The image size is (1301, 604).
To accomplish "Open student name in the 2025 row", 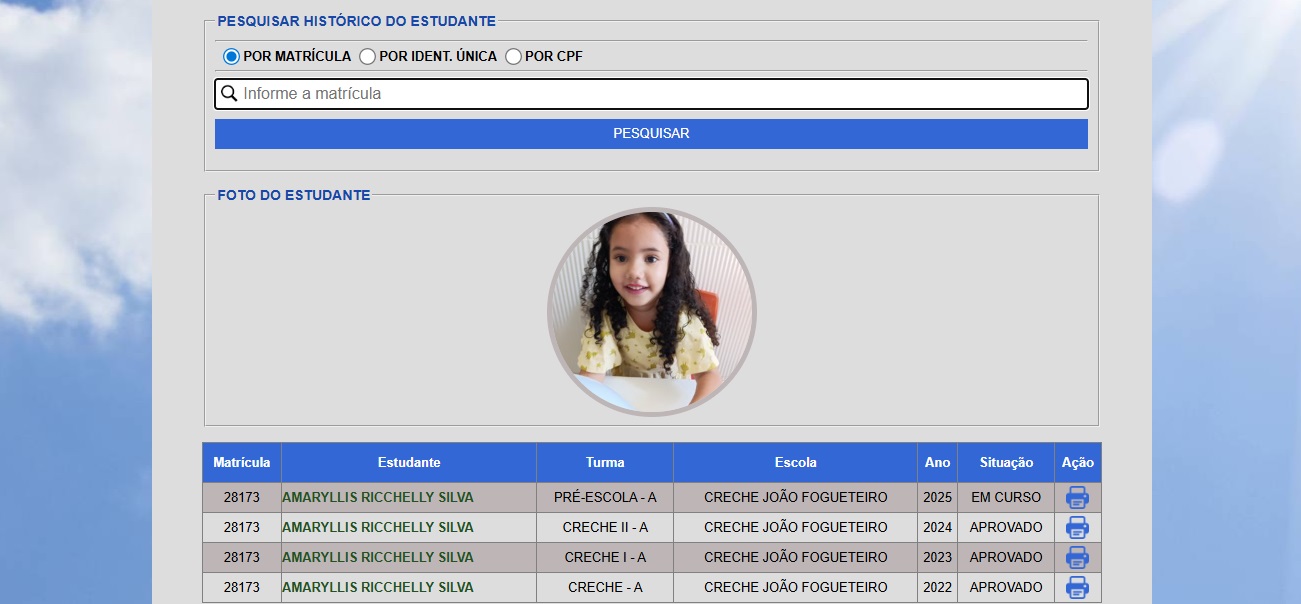I will (378, 497).
